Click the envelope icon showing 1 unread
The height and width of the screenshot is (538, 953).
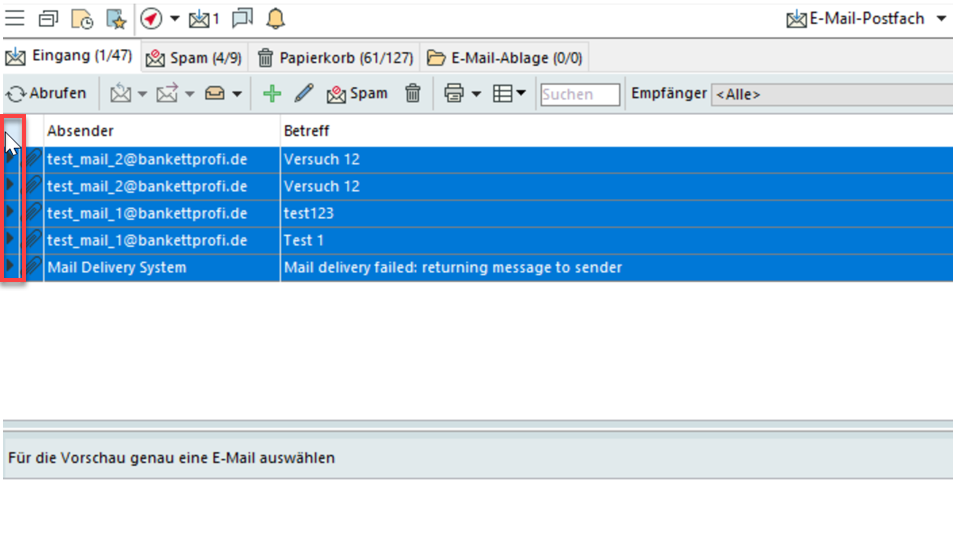point(203,19)
